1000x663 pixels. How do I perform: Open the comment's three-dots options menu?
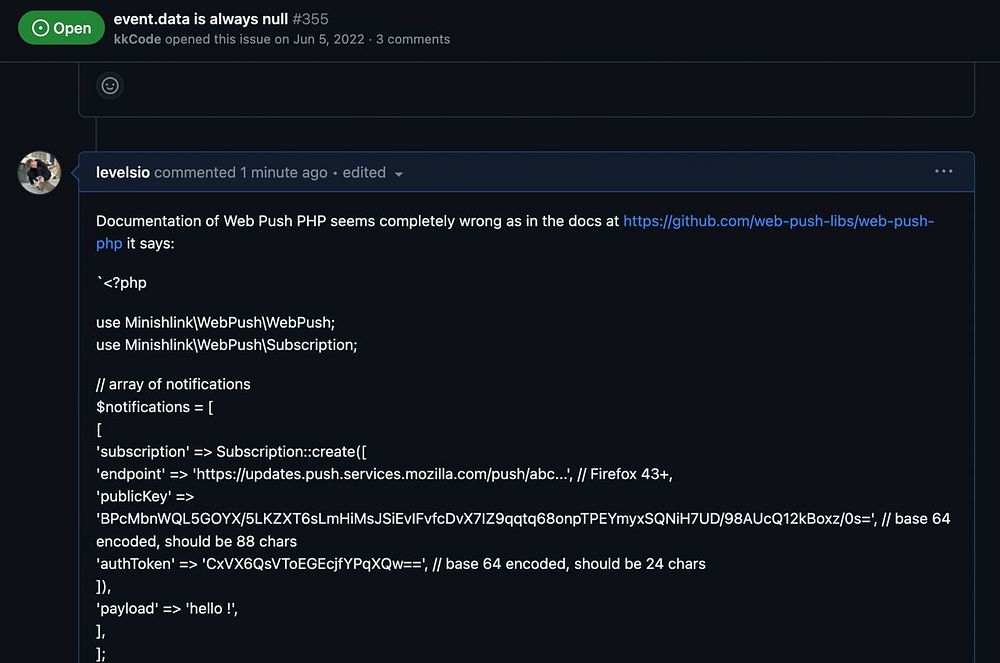coord(943,171)
